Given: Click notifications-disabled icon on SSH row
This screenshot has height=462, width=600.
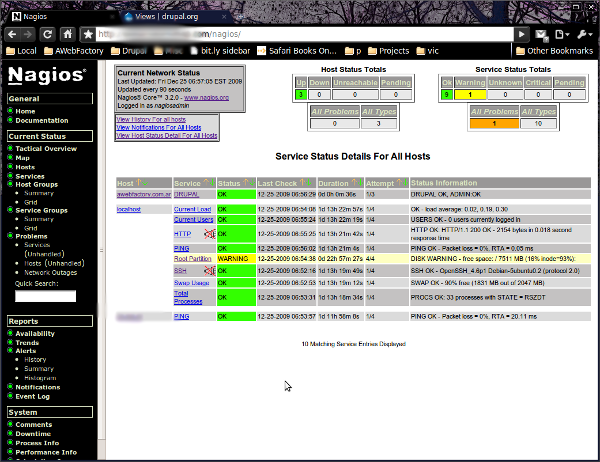Looking at the screenshot, I should (210, 271).
